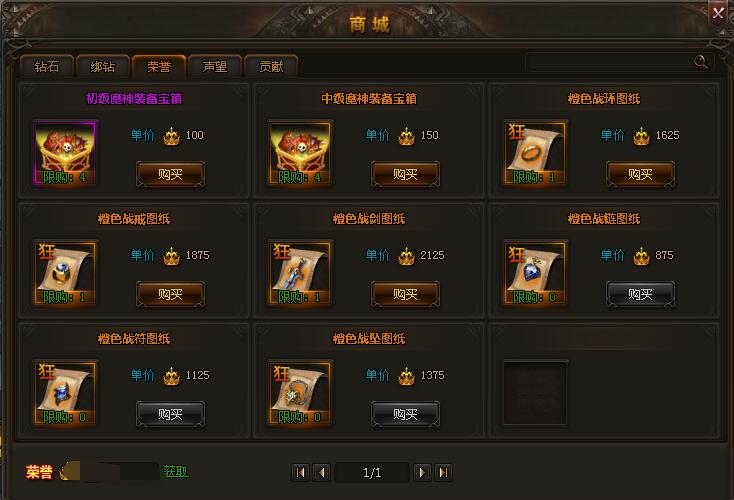This screenshot has width=734, height=500.
Task: Switch to the 钻石 tab
Action: click(x=47, y=66)
